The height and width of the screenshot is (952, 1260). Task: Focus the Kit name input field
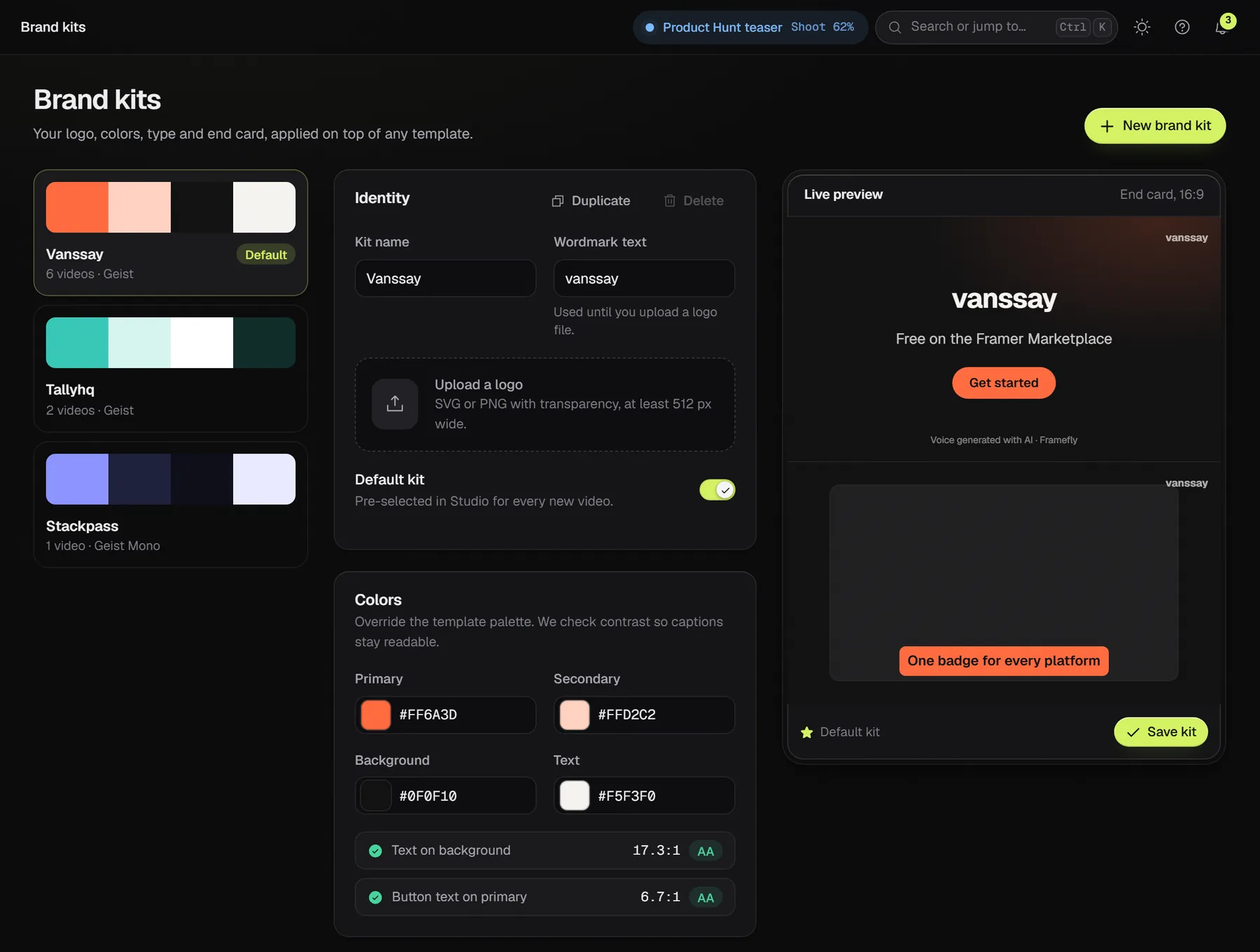click(445, 279)
